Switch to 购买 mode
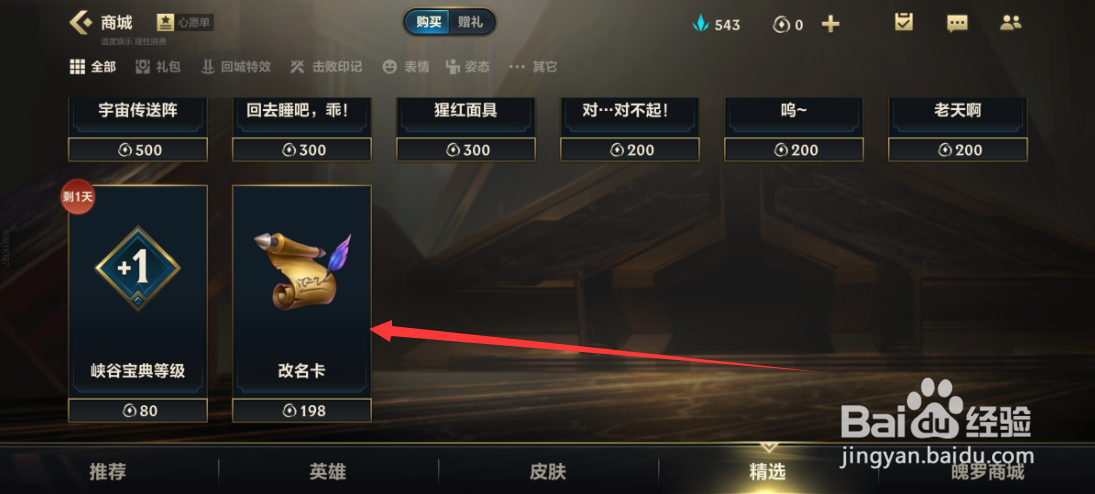Image resolution: width=1095 pixels, height=494 pixels. tap(428, 22)
